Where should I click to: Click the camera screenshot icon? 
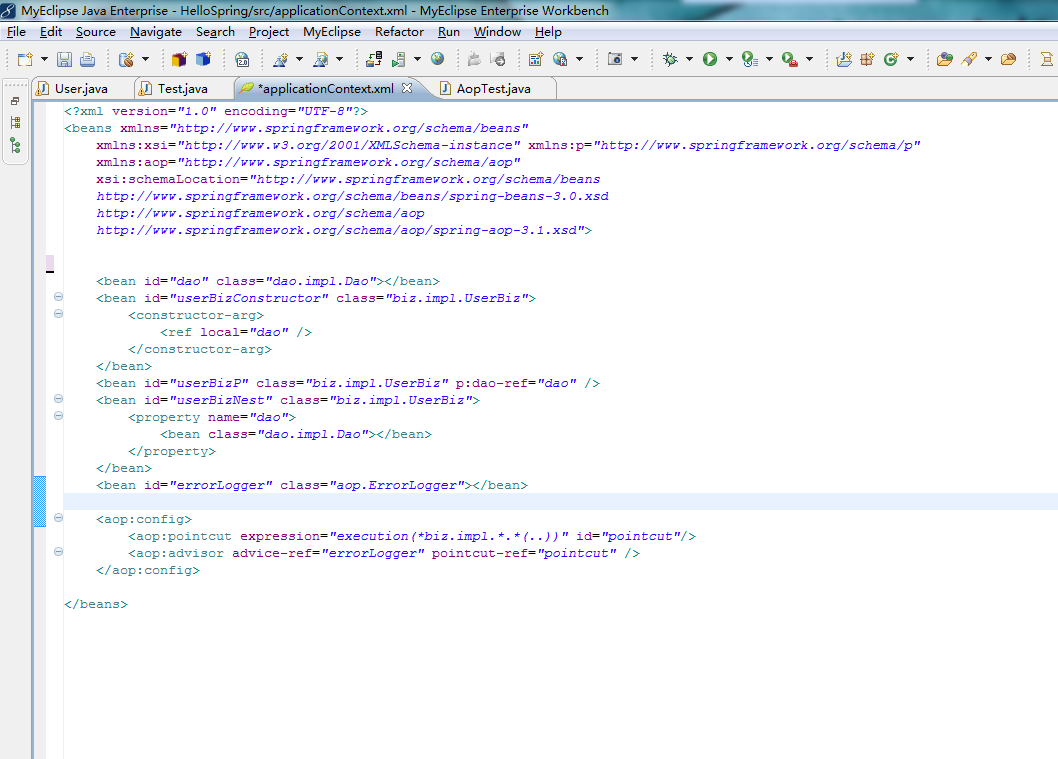[615, 59]
